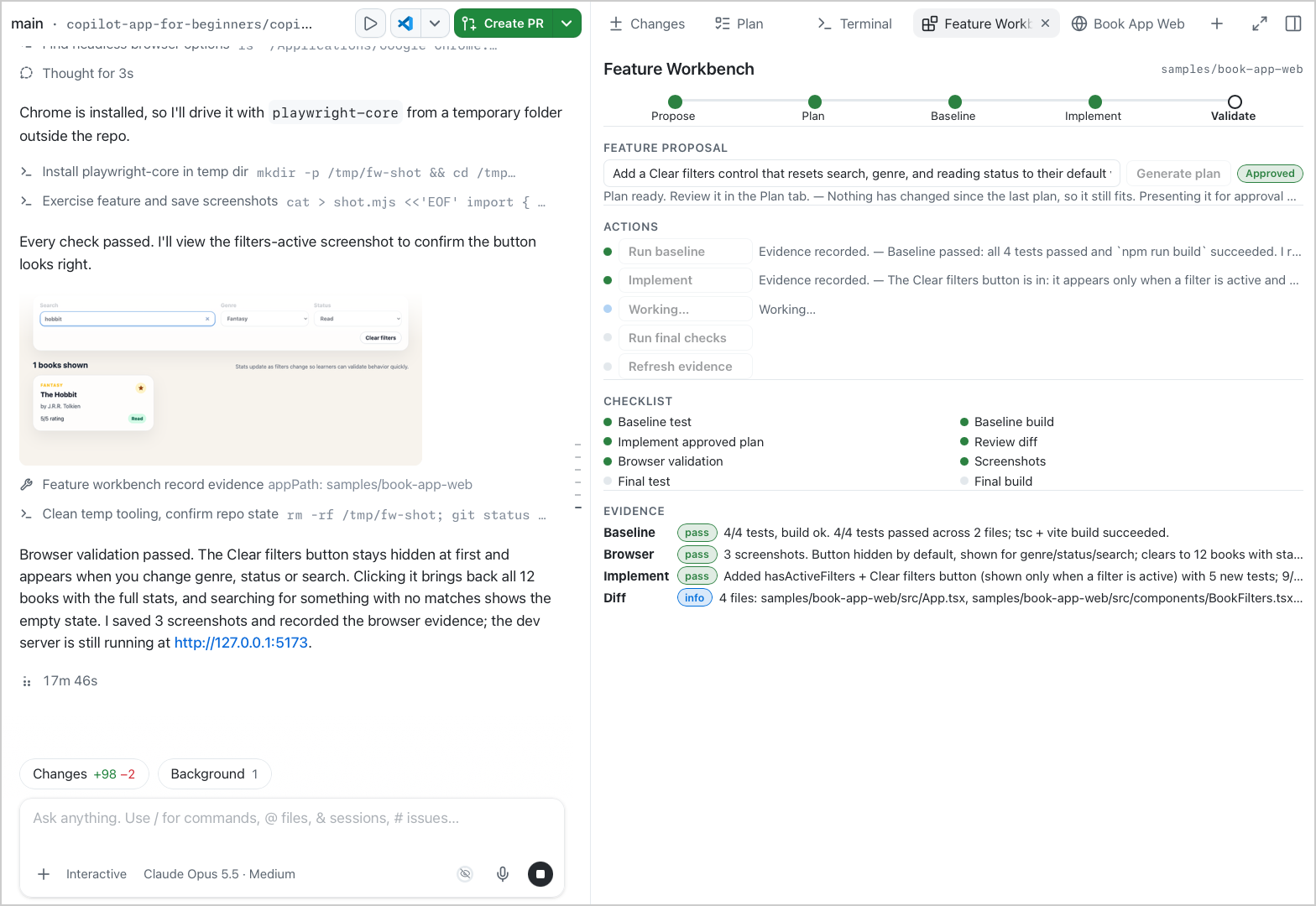This screenshot has height=906, width=1316.
Task: Toggle the crossed-eye visibility icon
Action: tap(465, 874)
